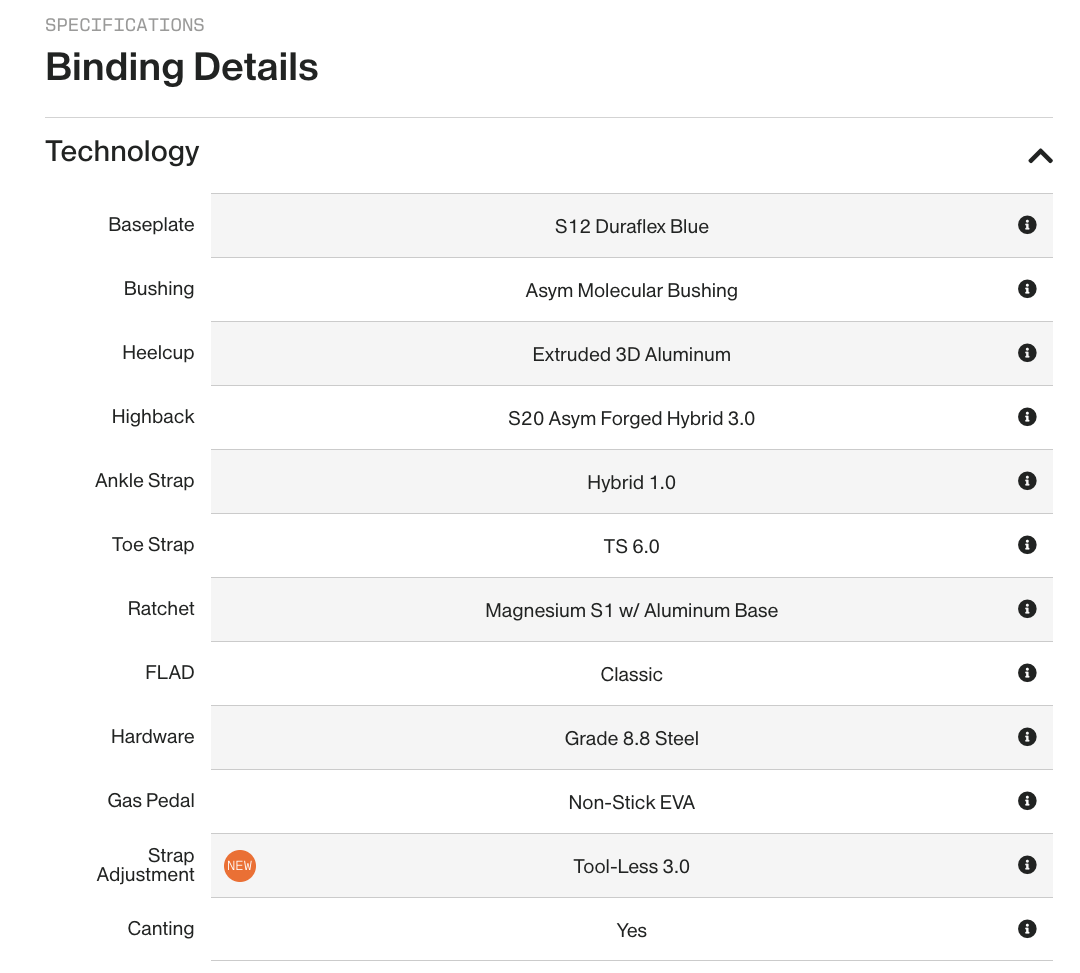
Task: Click the Technology section heading
Action: point(122,152)
